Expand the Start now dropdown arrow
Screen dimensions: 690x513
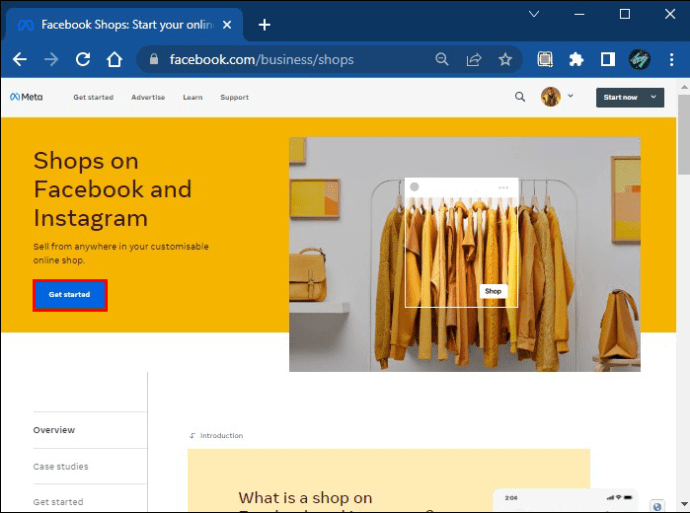[653, 97]
